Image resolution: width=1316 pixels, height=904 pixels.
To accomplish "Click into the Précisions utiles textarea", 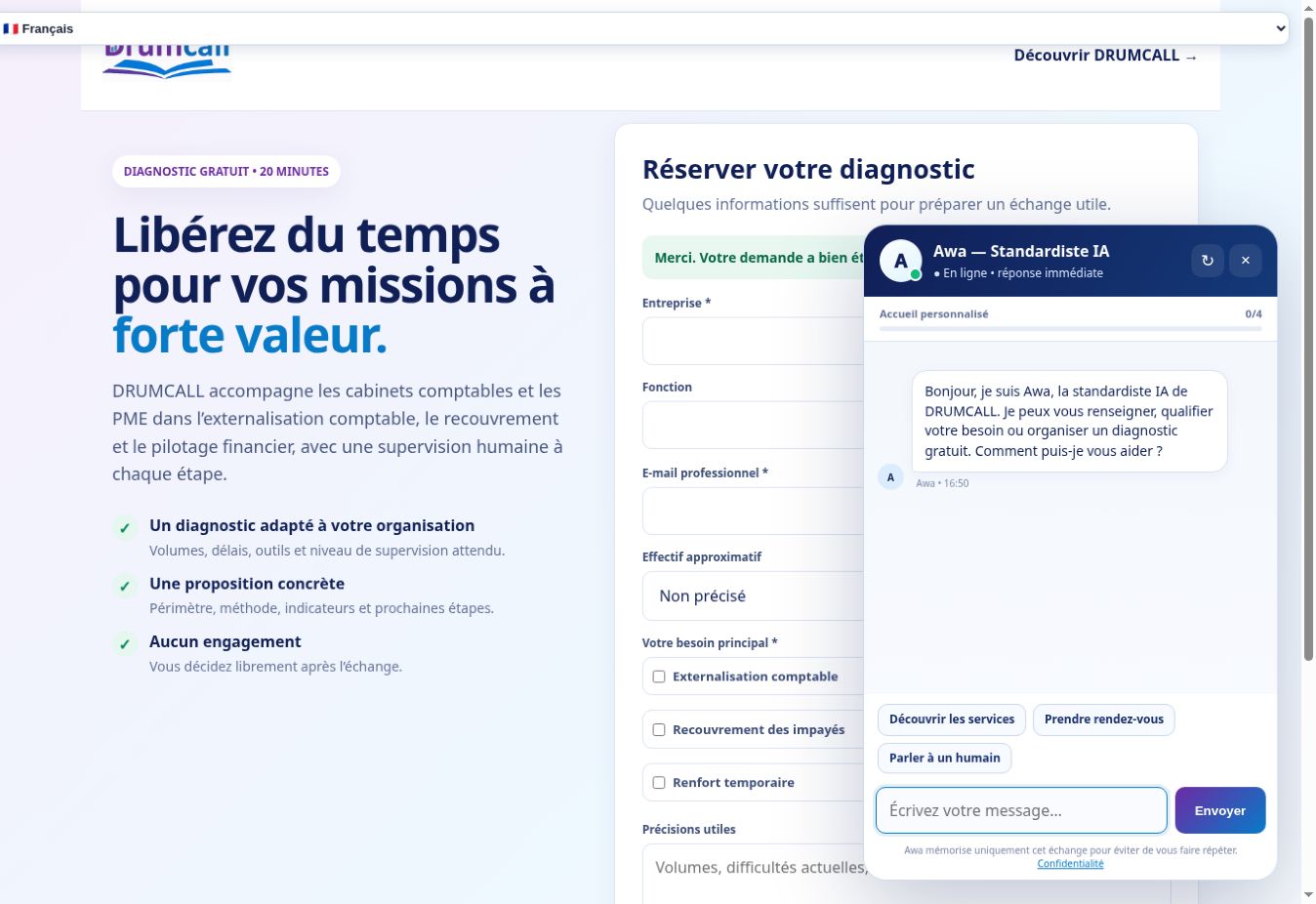I will click(x=753, y=874).
